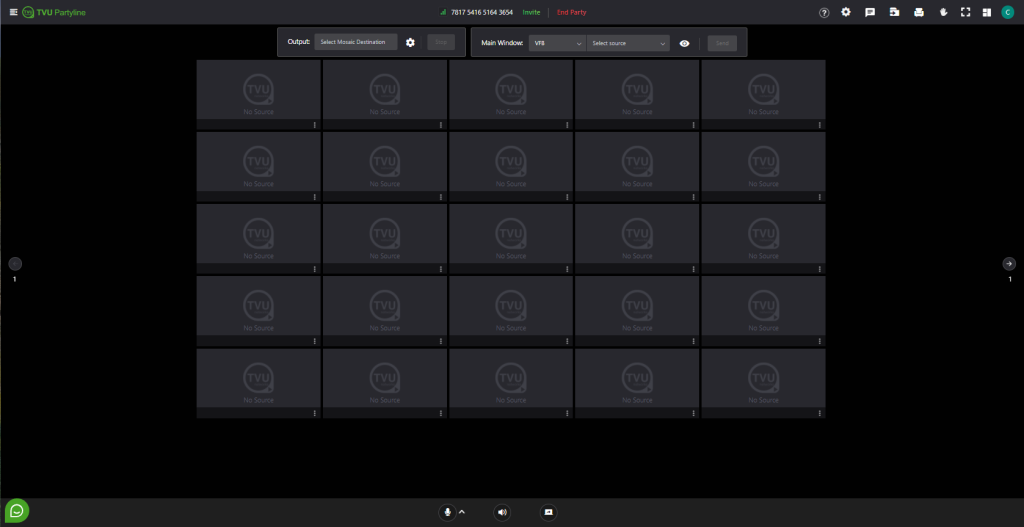Open three-dot menu of fourth row, second tile

(x=441, y=341)
